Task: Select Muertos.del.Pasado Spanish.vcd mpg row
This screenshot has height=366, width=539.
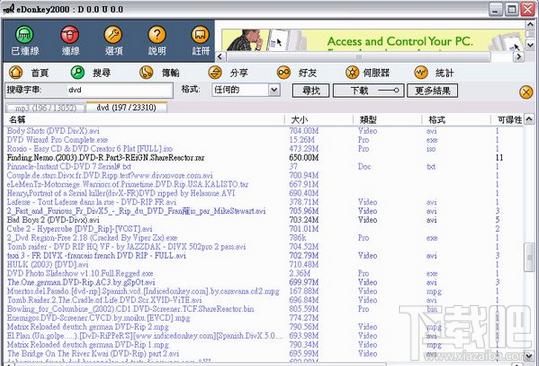Action: 265,291
